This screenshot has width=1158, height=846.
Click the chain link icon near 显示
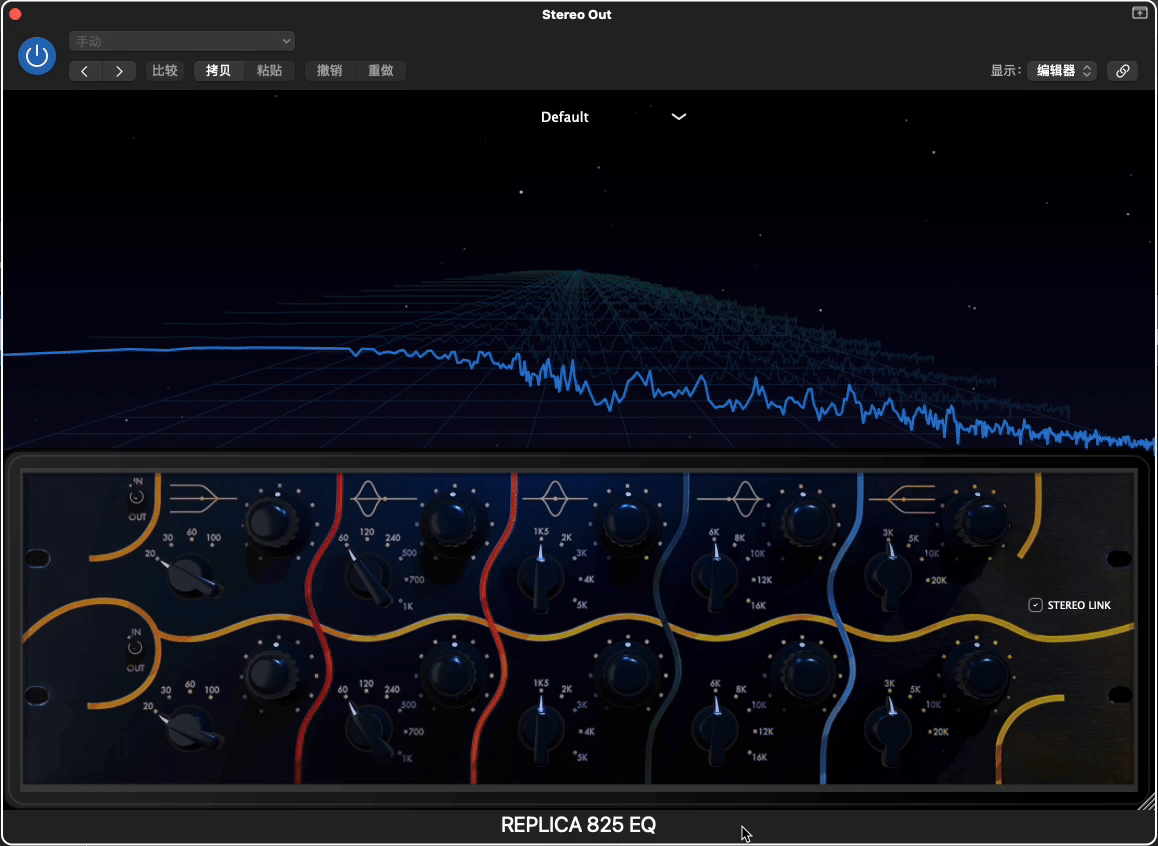click(x=1122, y=70)
